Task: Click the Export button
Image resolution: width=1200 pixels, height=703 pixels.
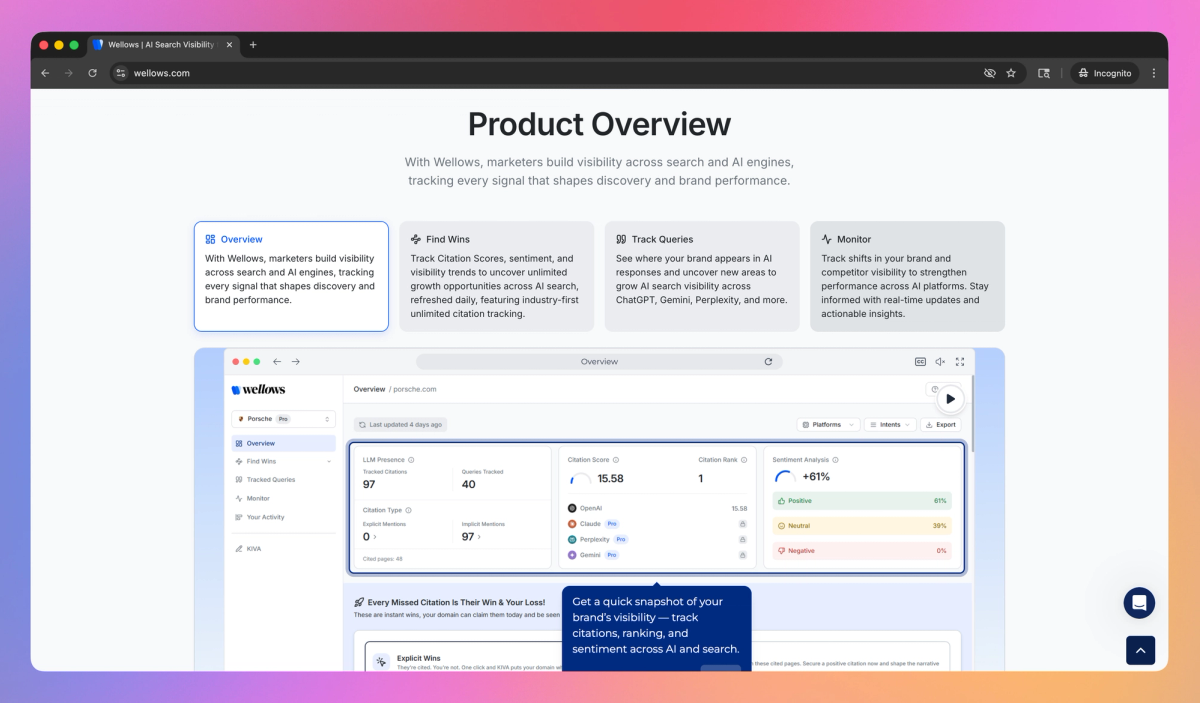Action: pyautogui.click(x=940, y=424)
